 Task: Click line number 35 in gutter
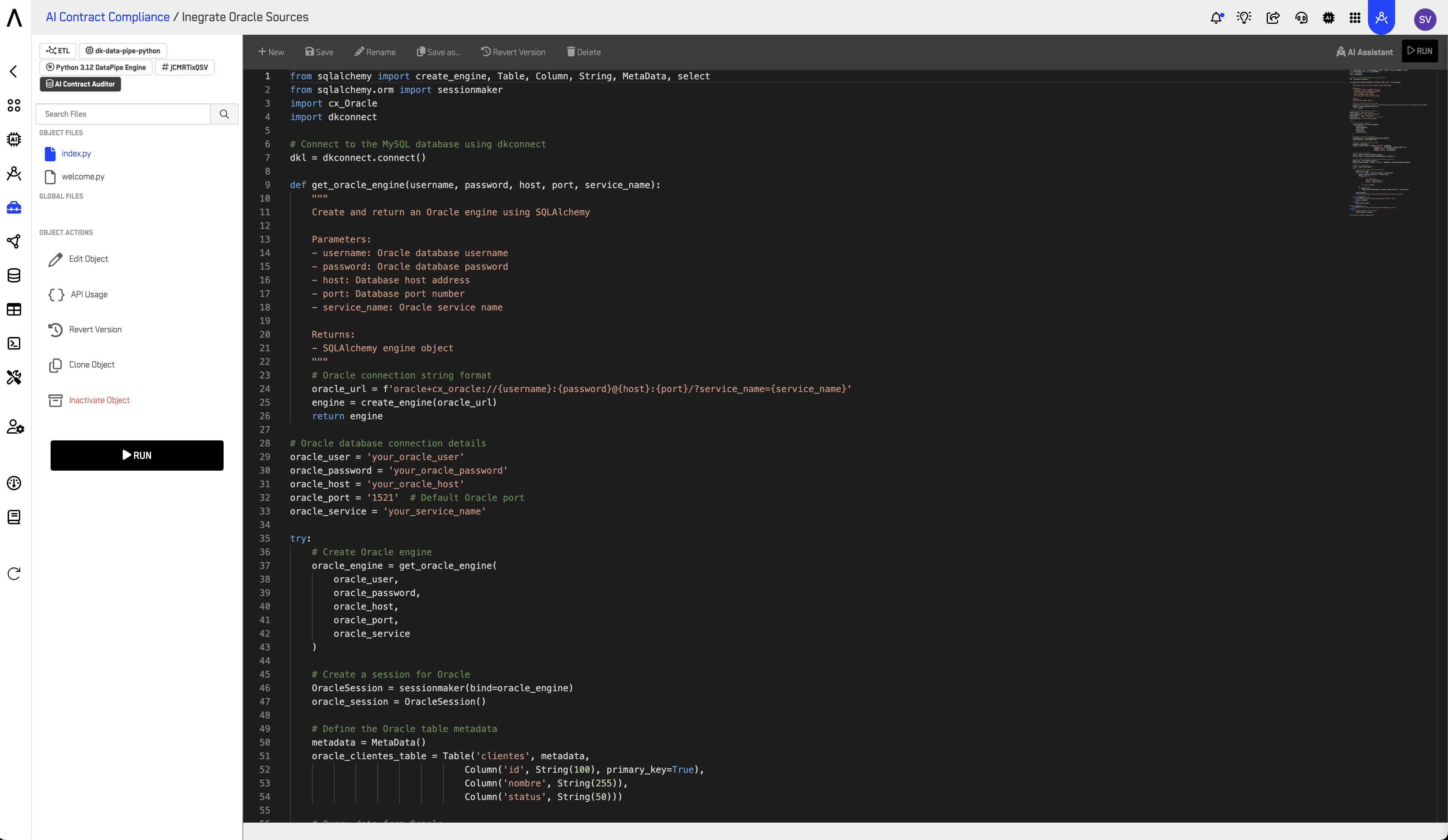(x=264, y=538)
